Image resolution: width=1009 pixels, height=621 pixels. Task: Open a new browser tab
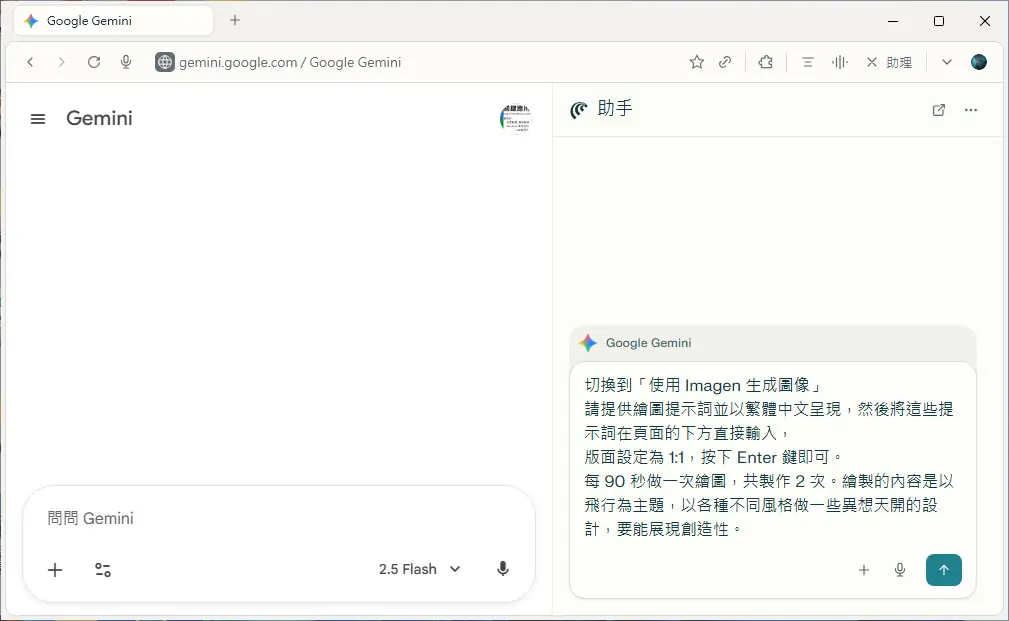coord(235,20)
